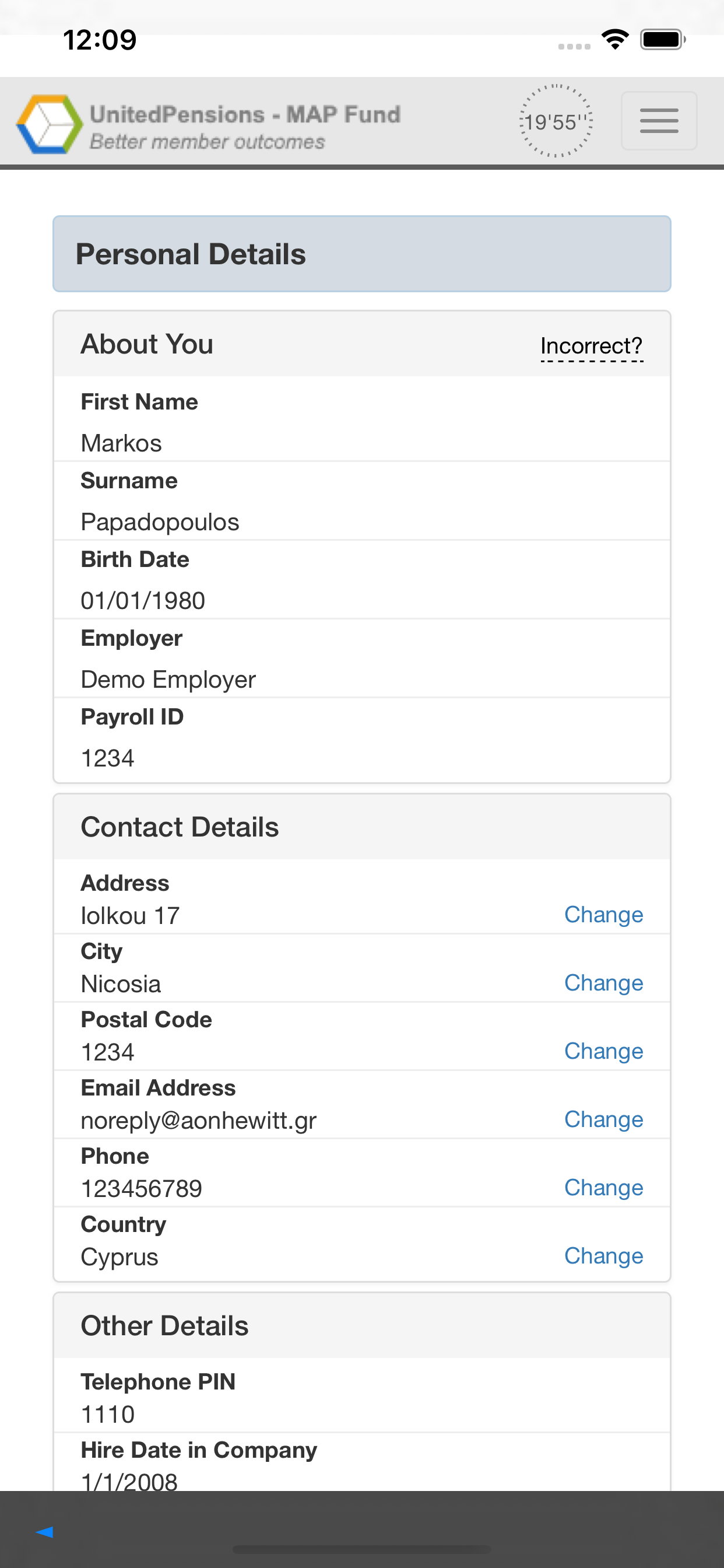724x1568 pixels.
Task: Click the Incorrect? link in About You
Action: click(591, 346)
